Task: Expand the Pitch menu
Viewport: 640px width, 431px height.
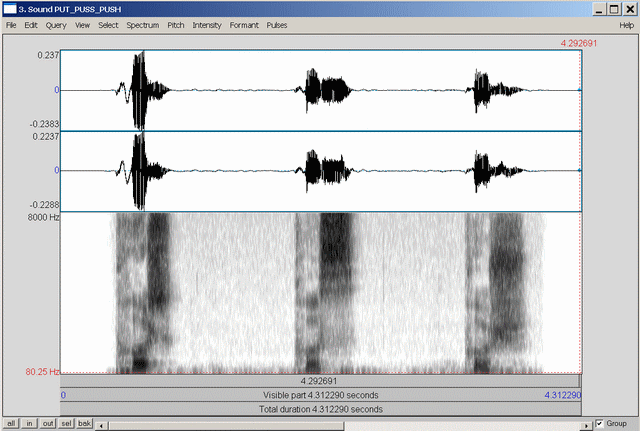Action: coord(175,24)
